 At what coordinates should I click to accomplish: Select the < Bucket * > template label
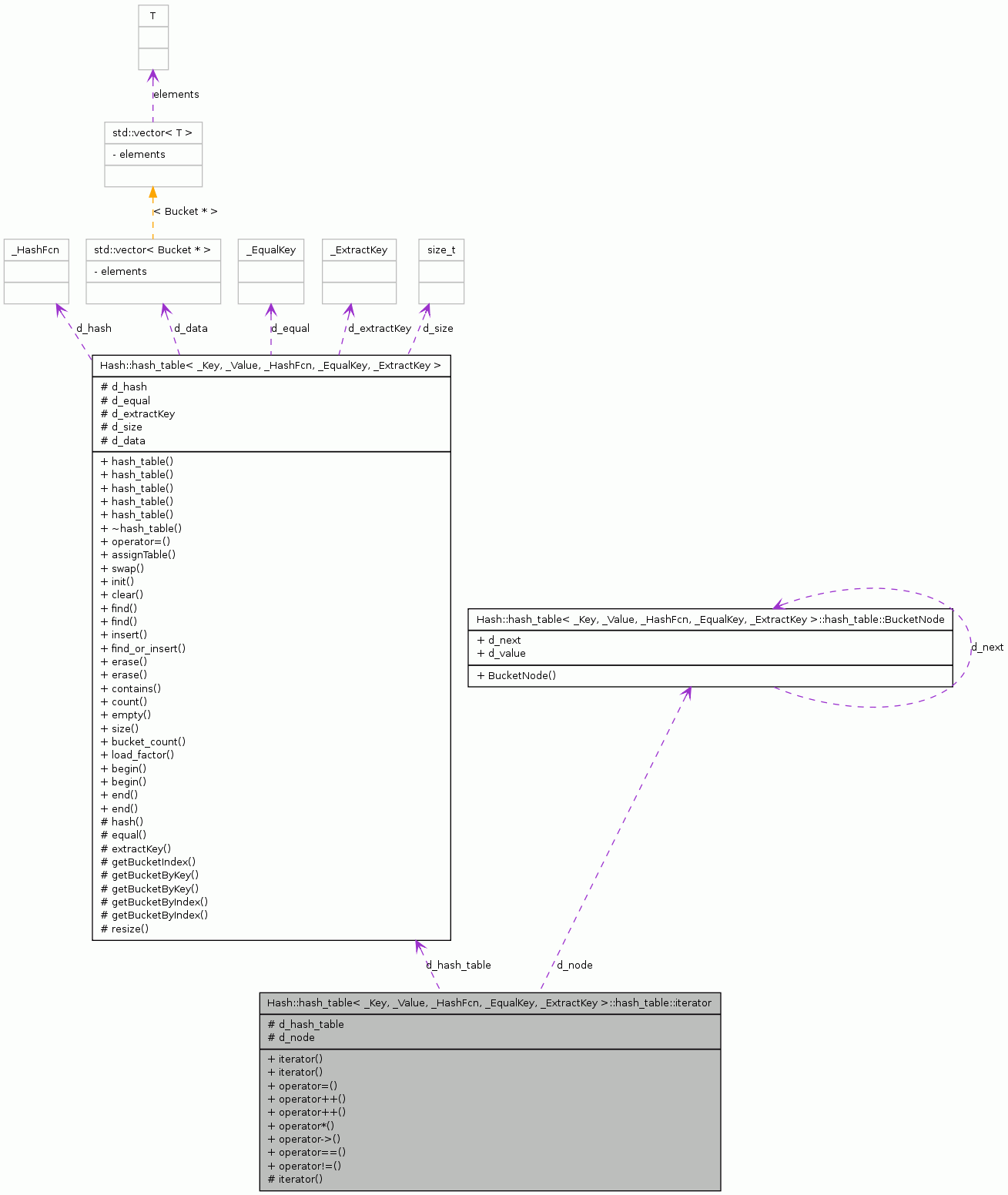coord(186,211)
